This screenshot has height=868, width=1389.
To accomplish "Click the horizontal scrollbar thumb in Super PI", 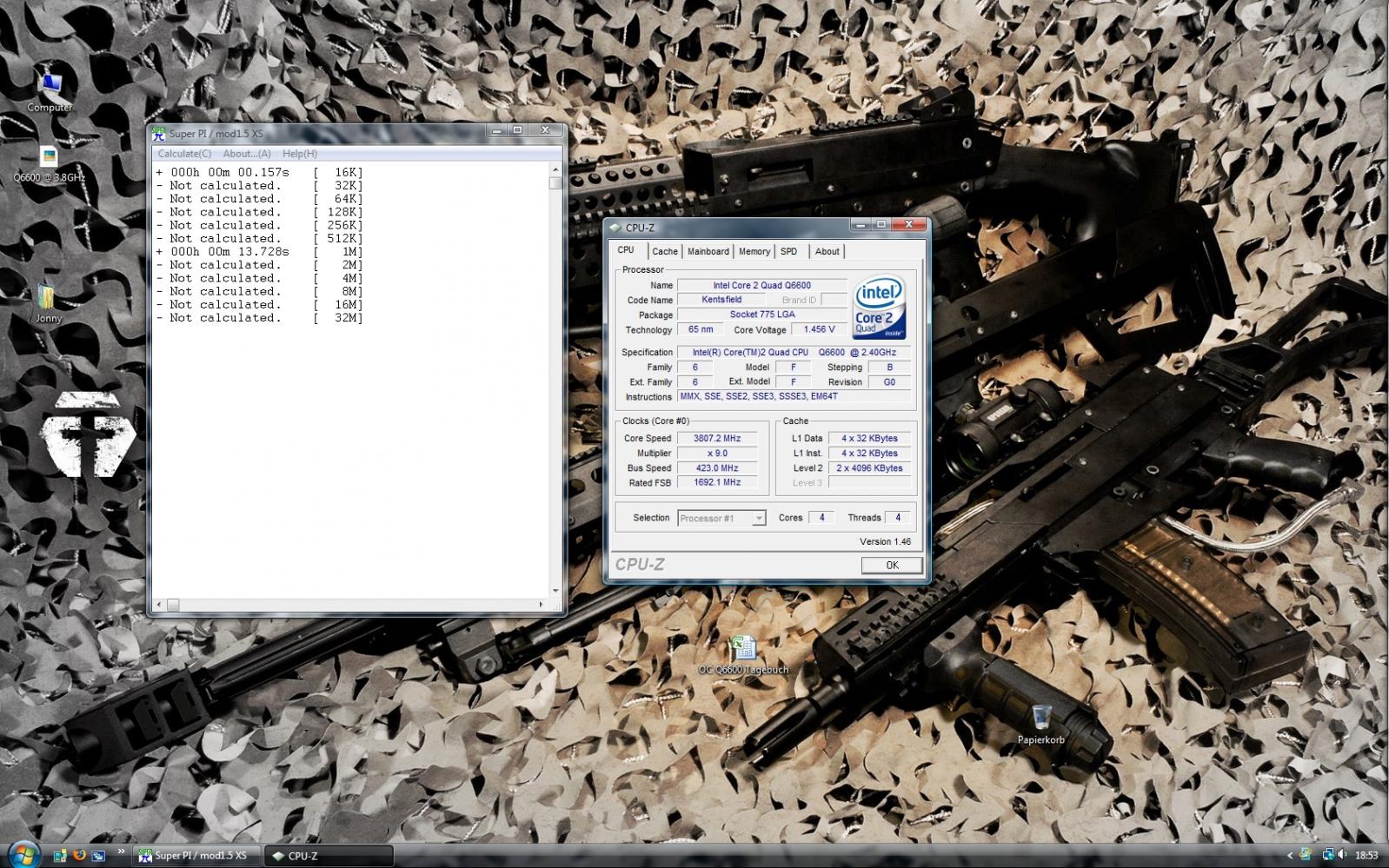I will click(x=173, y=605).
